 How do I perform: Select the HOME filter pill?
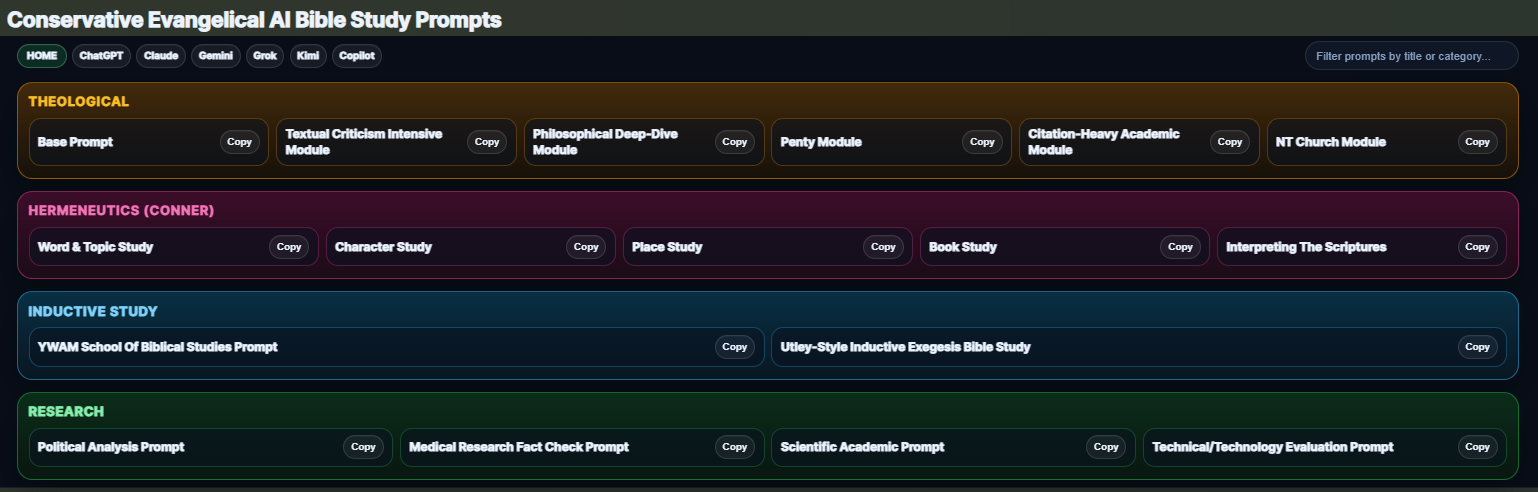tap(42, 56)
